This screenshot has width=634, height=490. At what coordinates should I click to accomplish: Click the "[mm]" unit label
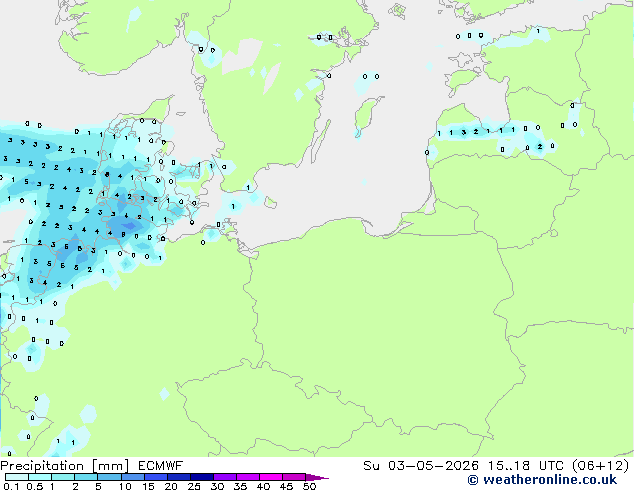(x=110, y=466)
